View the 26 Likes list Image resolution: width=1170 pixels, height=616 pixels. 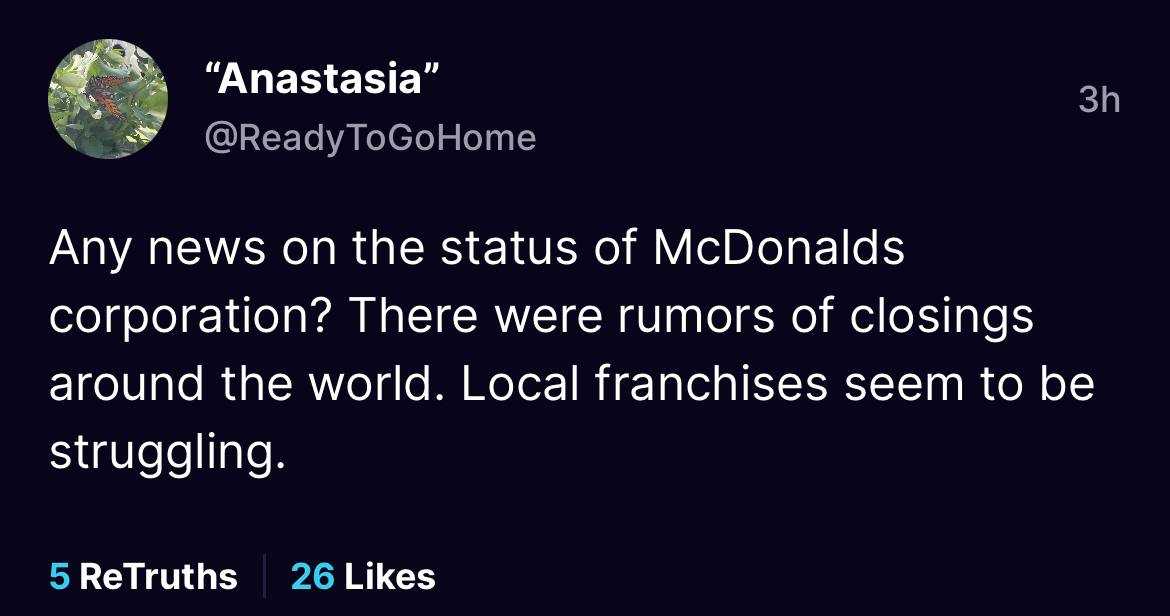coord(363,576)
